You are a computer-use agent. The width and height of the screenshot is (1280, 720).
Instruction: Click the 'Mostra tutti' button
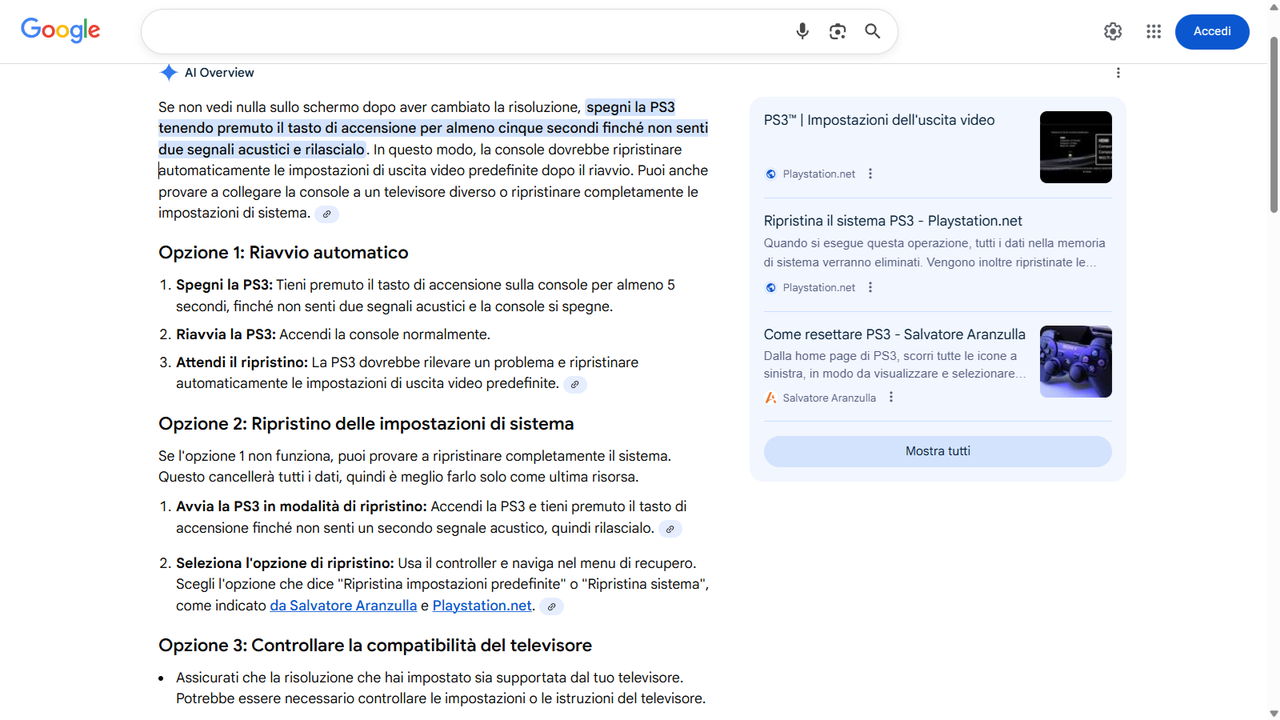[938, 451]
